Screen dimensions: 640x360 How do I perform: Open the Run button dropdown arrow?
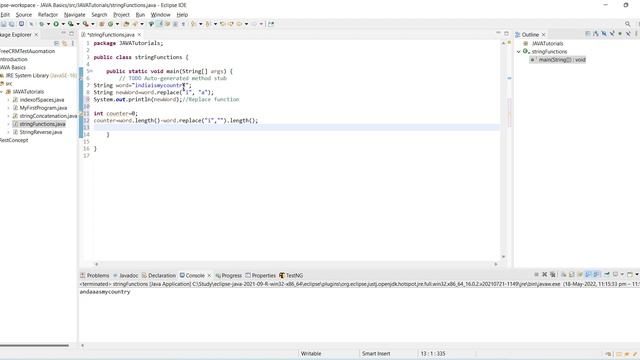pyautogui.click(x=63, y=24)
